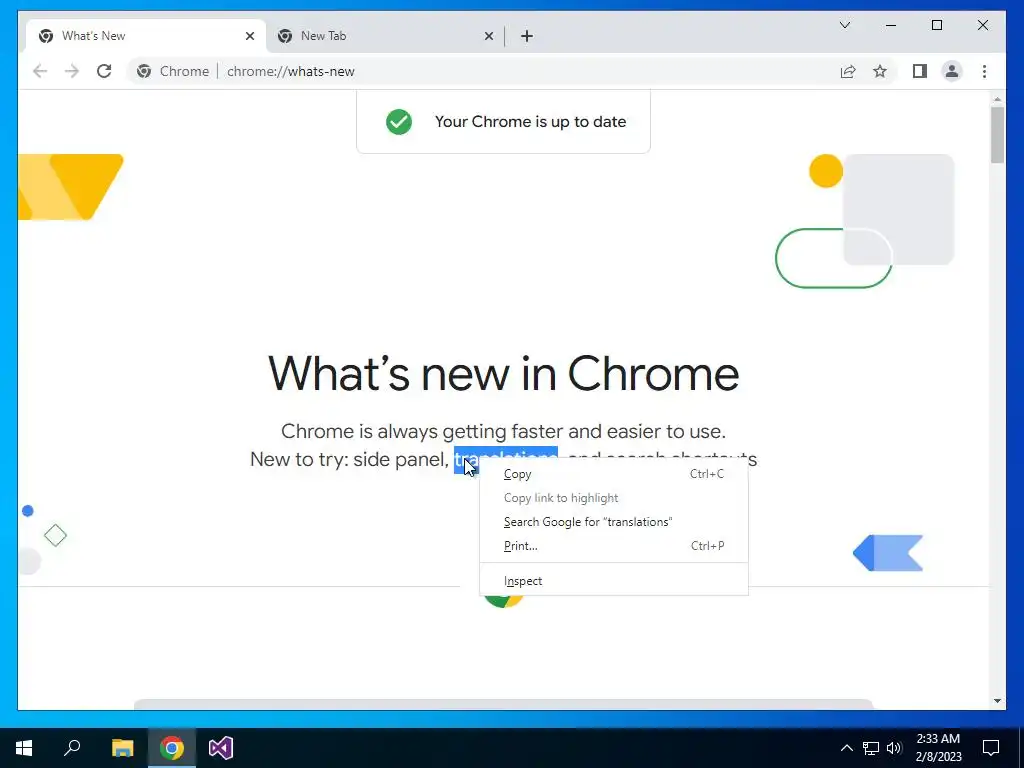Click the green checkmark status icon
This screenshot has width=1024, height=768.
(x=399, y=121)
